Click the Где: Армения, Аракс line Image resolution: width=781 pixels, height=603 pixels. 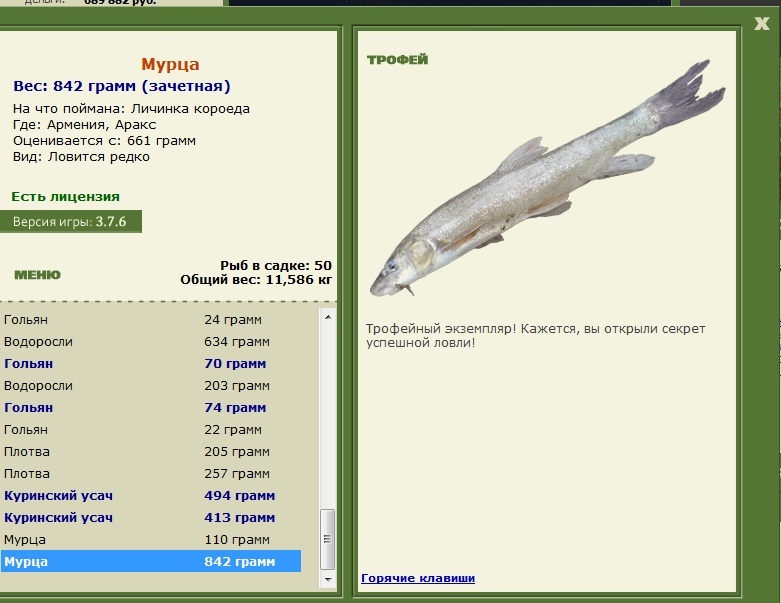coord(85,124)
